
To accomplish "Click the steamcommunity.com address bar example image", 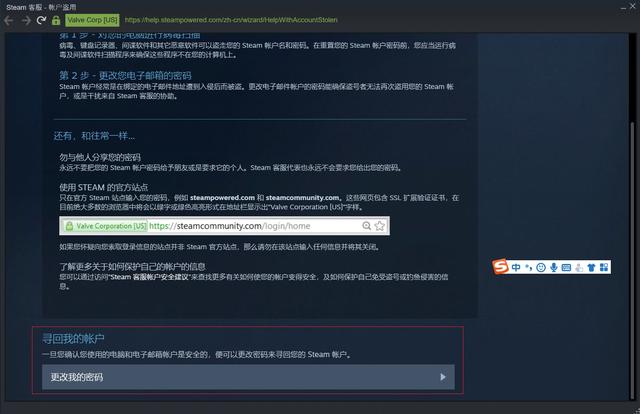I will [224, 226].
